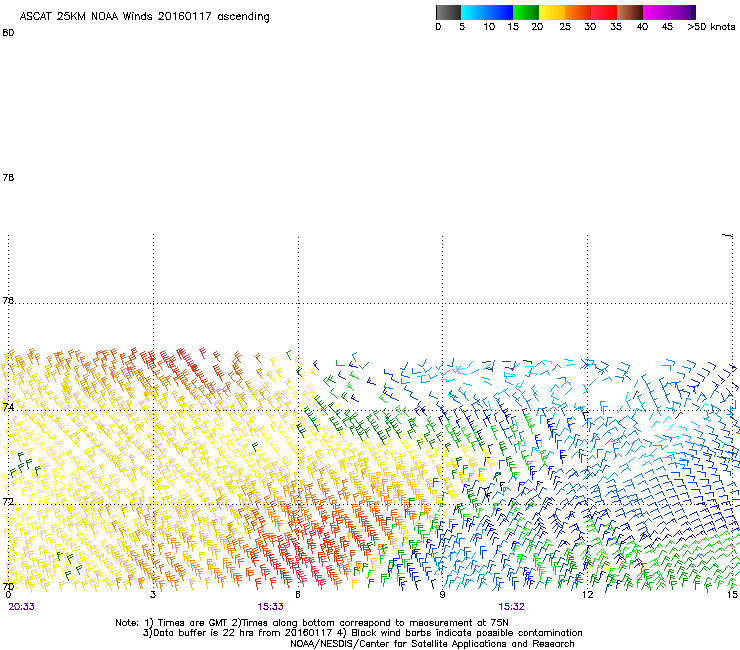This screenshot has height=650, width=740.
Task: Select the 74 latitude axis label
Action: pos(8,407)
